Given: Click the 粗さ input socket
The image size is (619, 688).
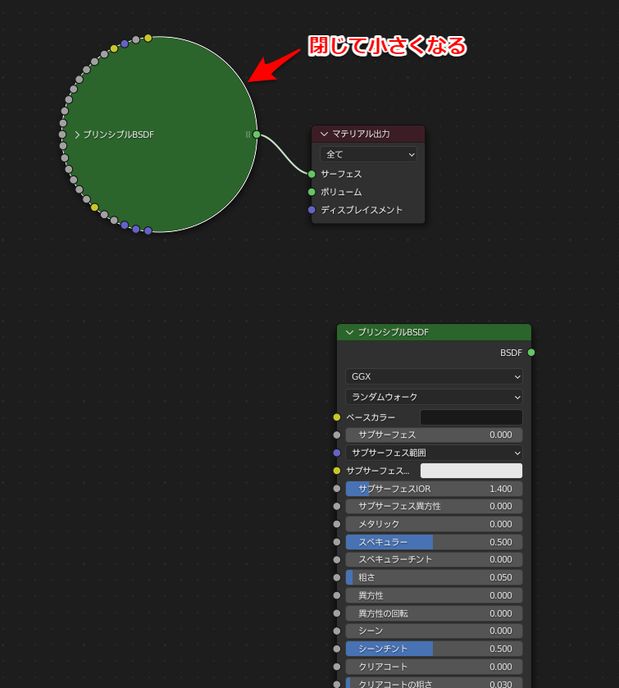Looking at the screenshot, I should [336, 577].
